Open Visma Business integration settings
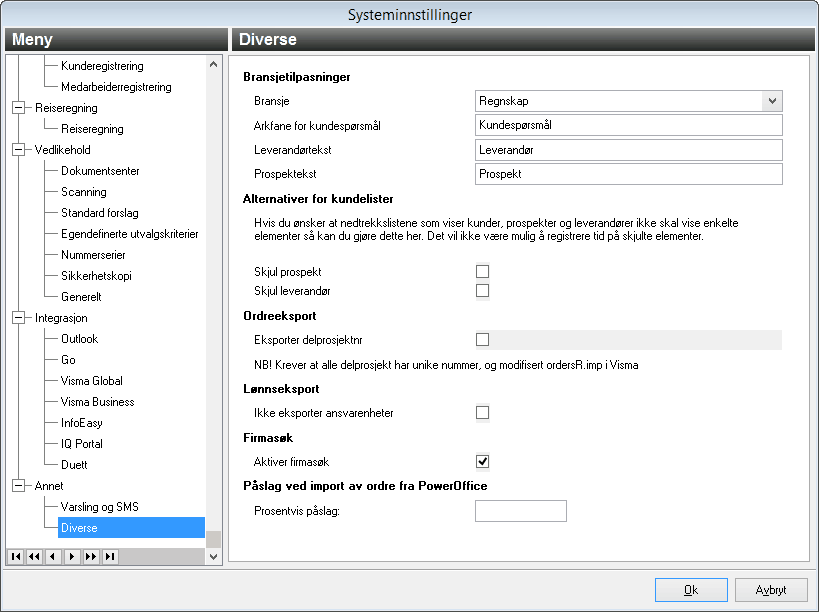 pos(98,402)
